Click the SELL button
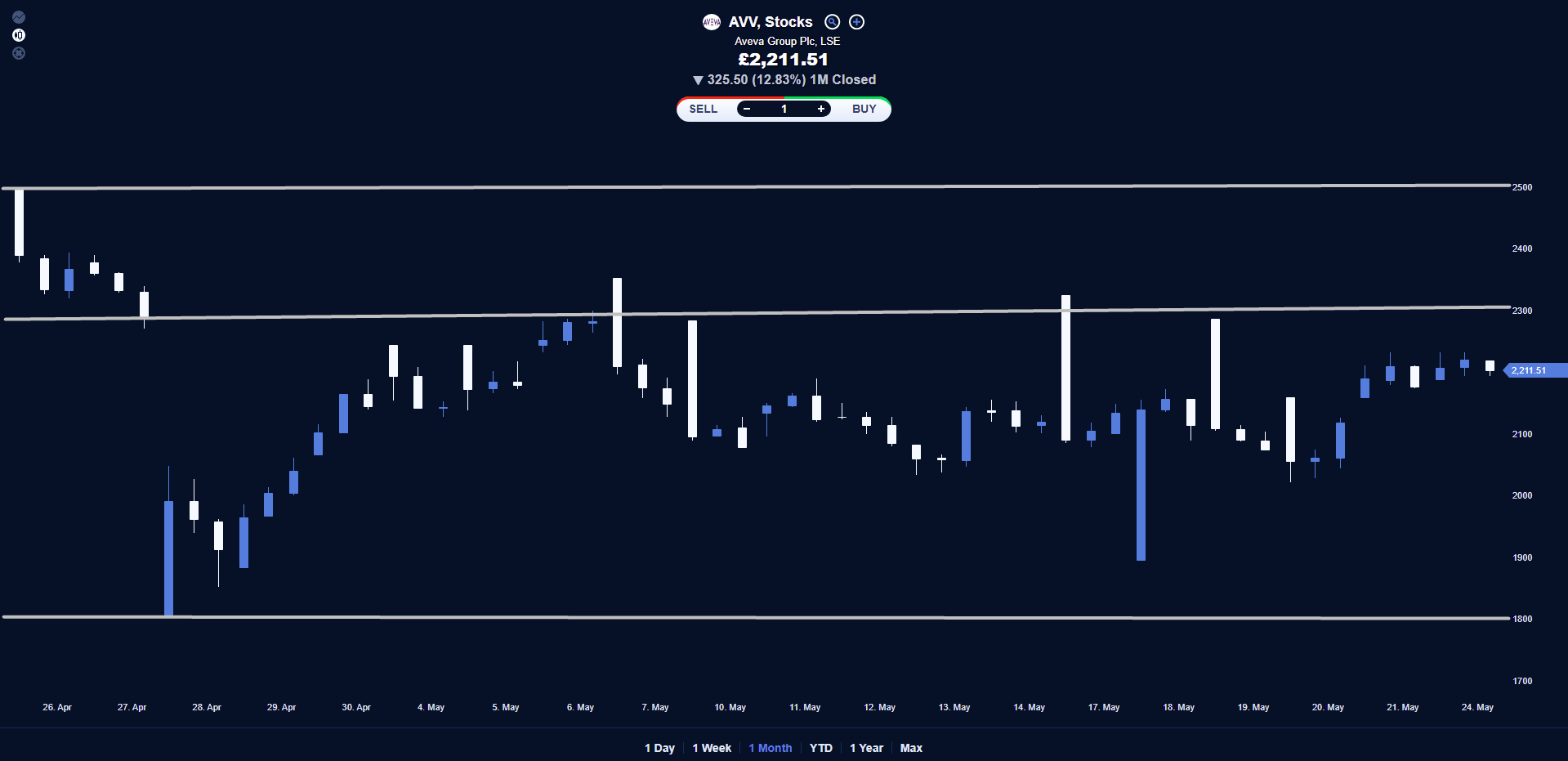This screenshot has height=761, width=1568. tap(703, 109)
